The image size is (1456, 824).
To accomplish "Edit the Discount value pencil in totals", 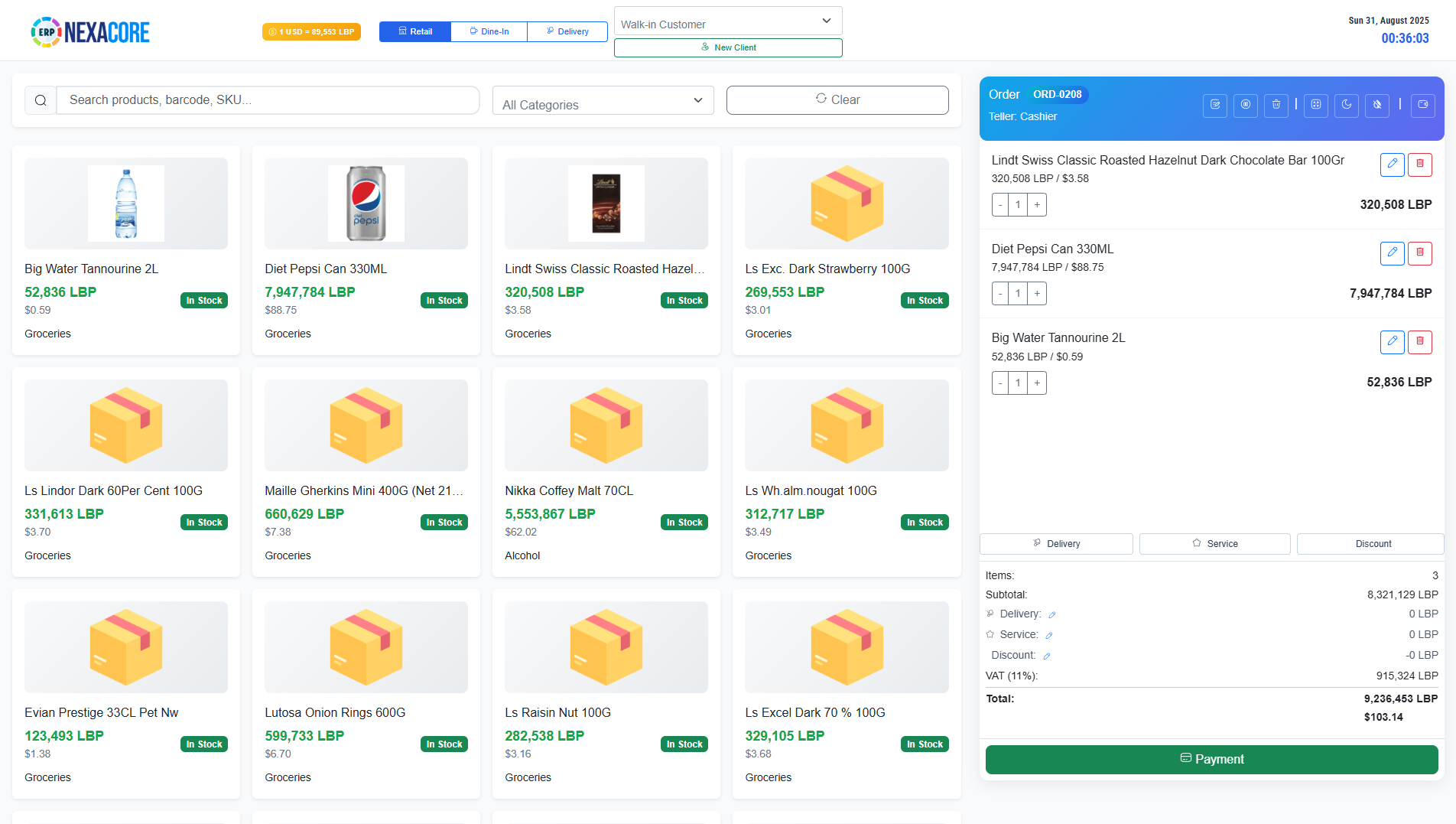I will coord(1047,656).
